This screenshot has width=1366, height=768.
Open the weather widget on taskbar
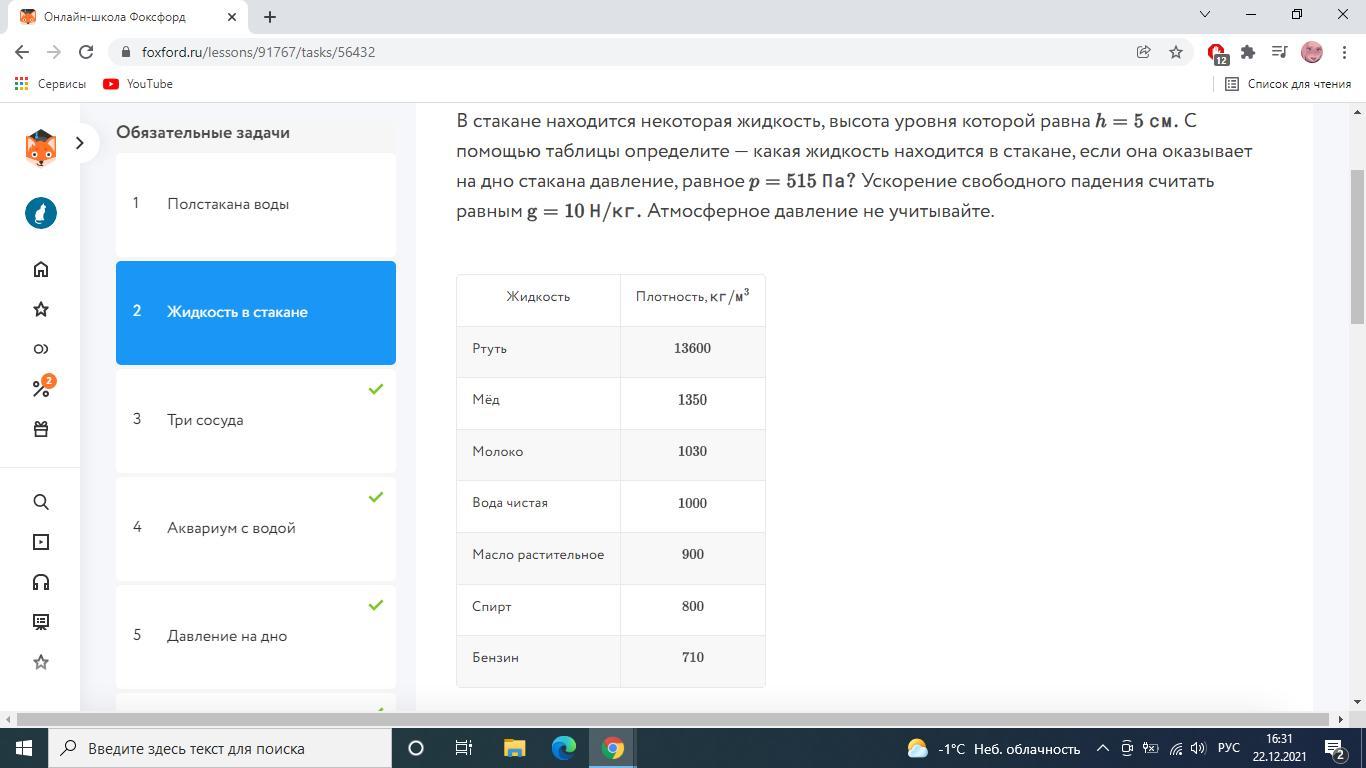pyautogui.click(x=993, y=748)
